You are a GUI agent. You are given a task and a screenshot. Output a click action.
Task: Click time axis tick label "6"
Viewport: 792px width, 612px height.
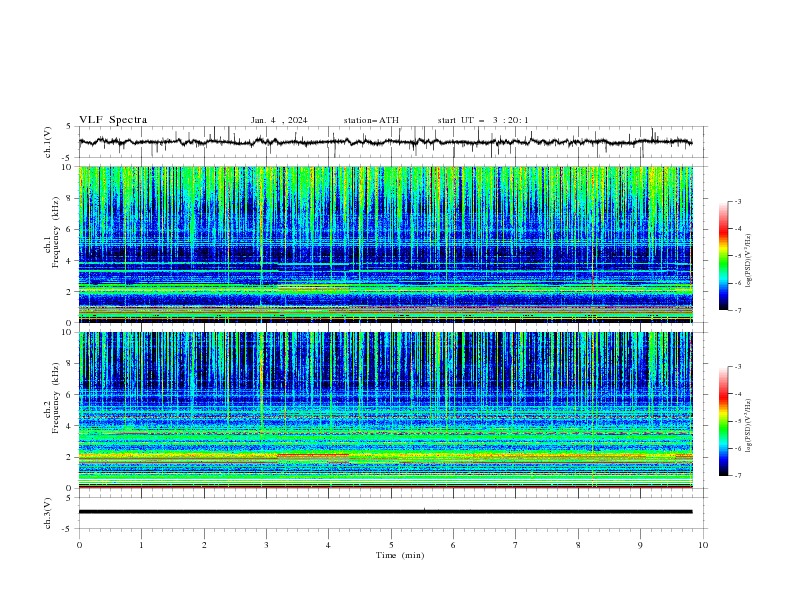[x=453, y=545]
